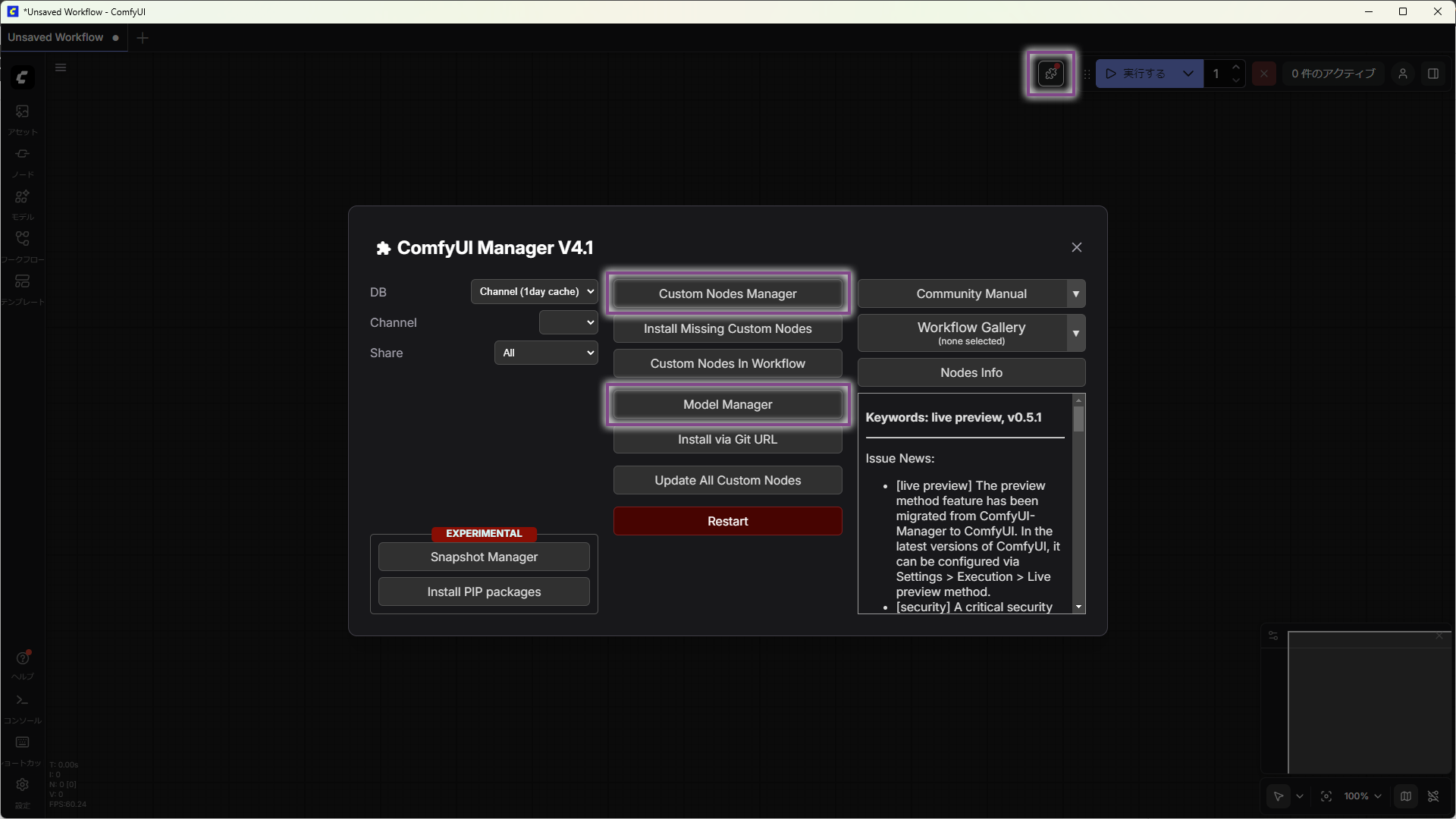
Task: Select the Unsaved Workflow tab
Action: click(56, 37)
